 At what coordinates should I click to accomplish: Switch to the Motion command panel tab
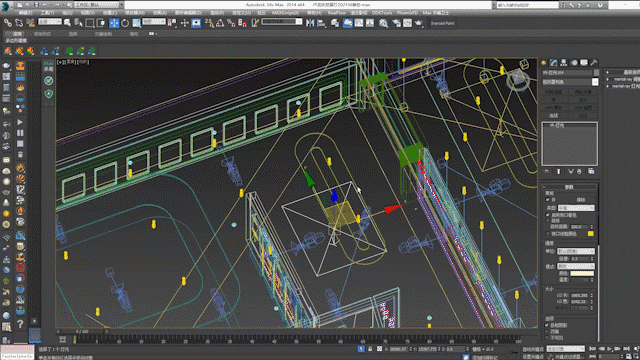pos(574,62)
